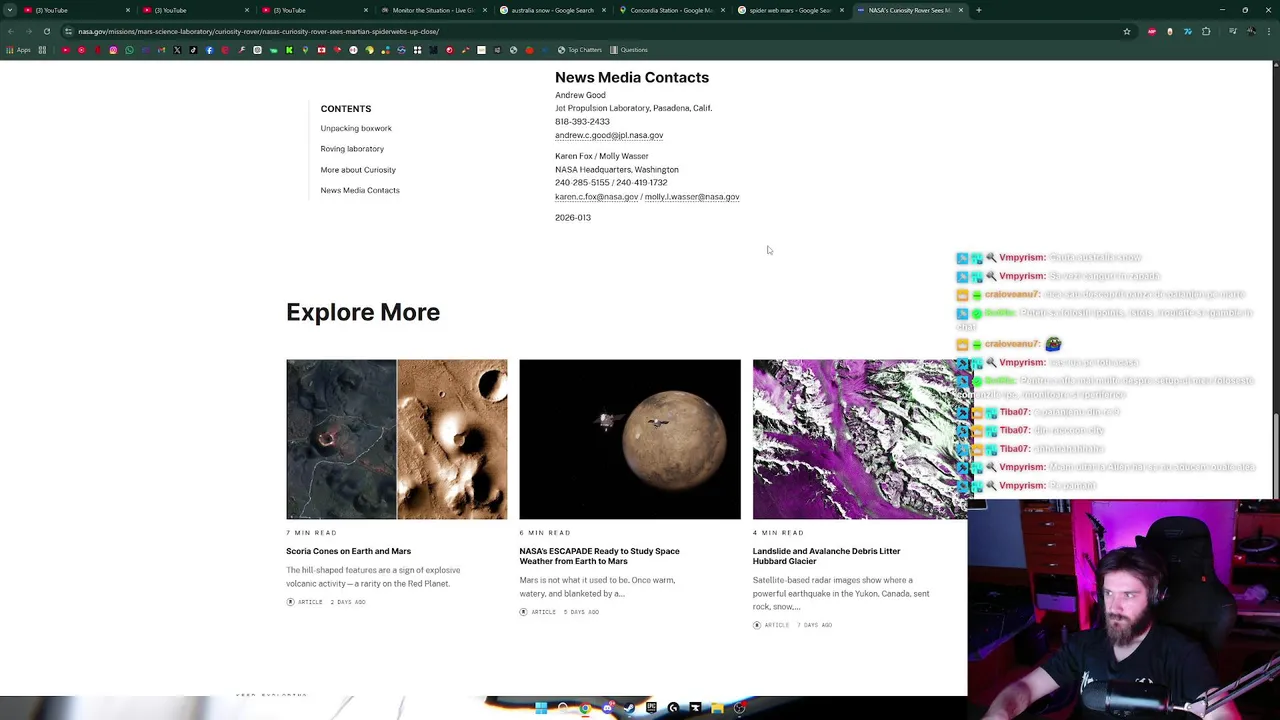
Task: Open NASA's ESCAPADE Space Weather article title
Action: point(599,556)
